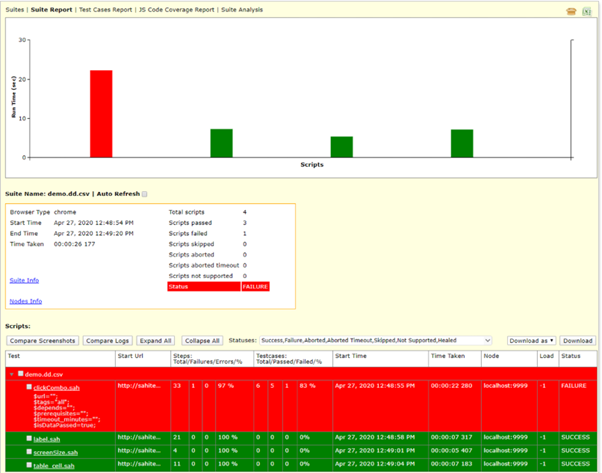This screenshot has height=473, width=602.
Task: Switch to the Suite Analysis tab
Action: pyautogui.click(x=242, y=10)
